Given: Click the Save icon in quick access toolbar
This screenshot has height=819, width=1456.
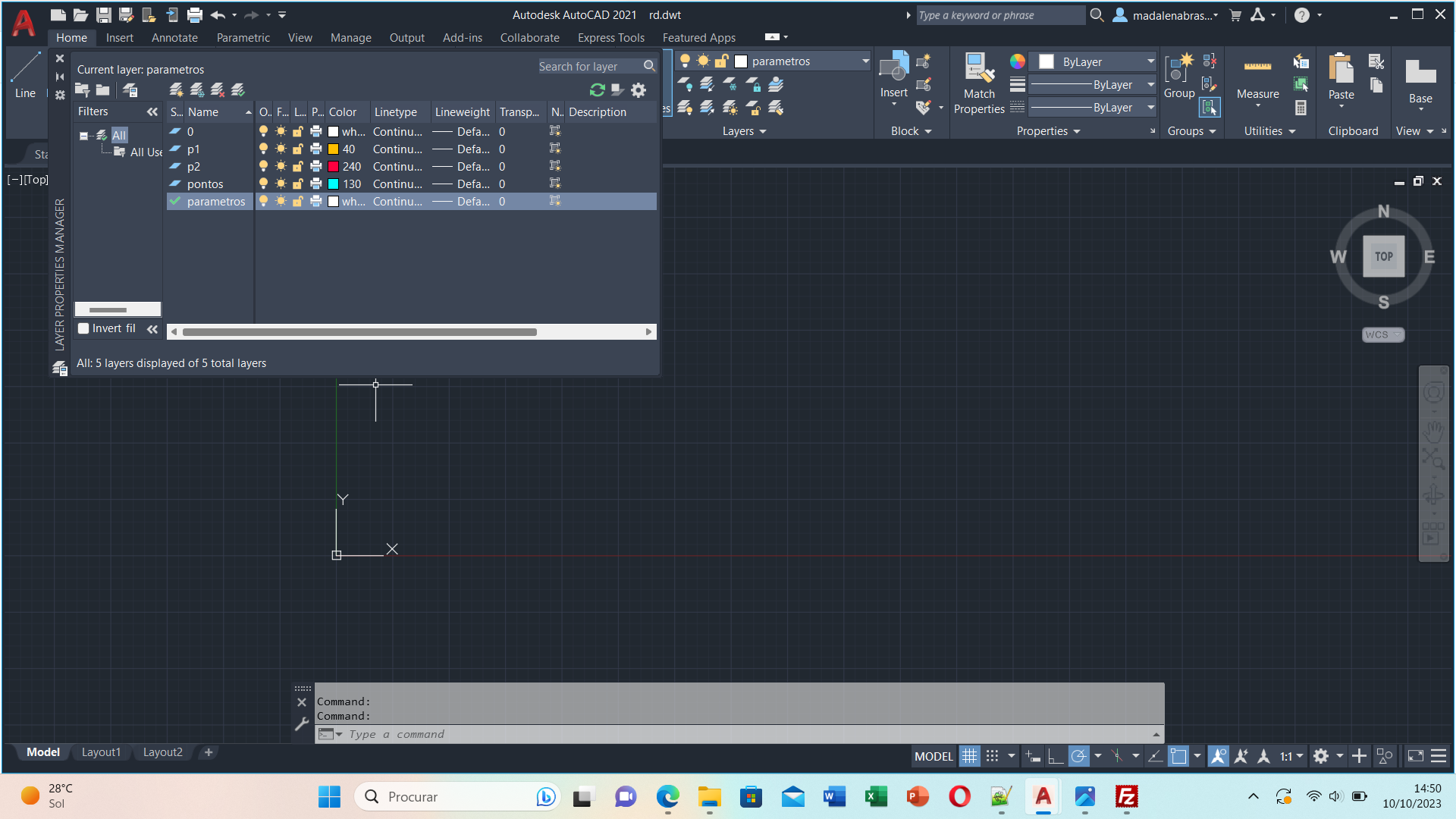Looking at the screenshot, I should [x=104, y=14].
